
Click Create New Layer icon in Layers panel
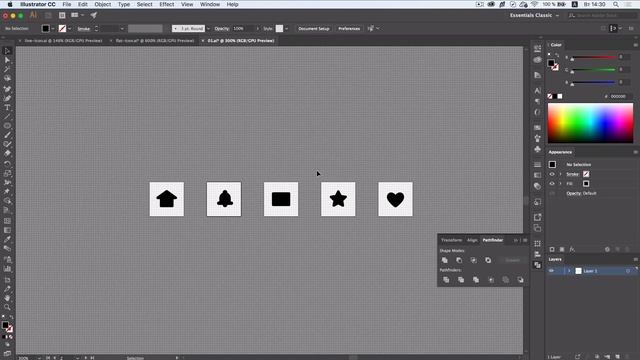click(x=617, y=357)
